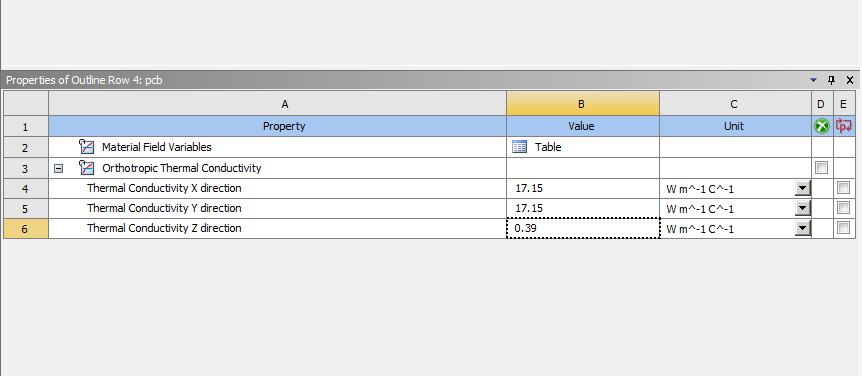Click Thermal Conductivity Z direction label

click(x=164, y=228)
